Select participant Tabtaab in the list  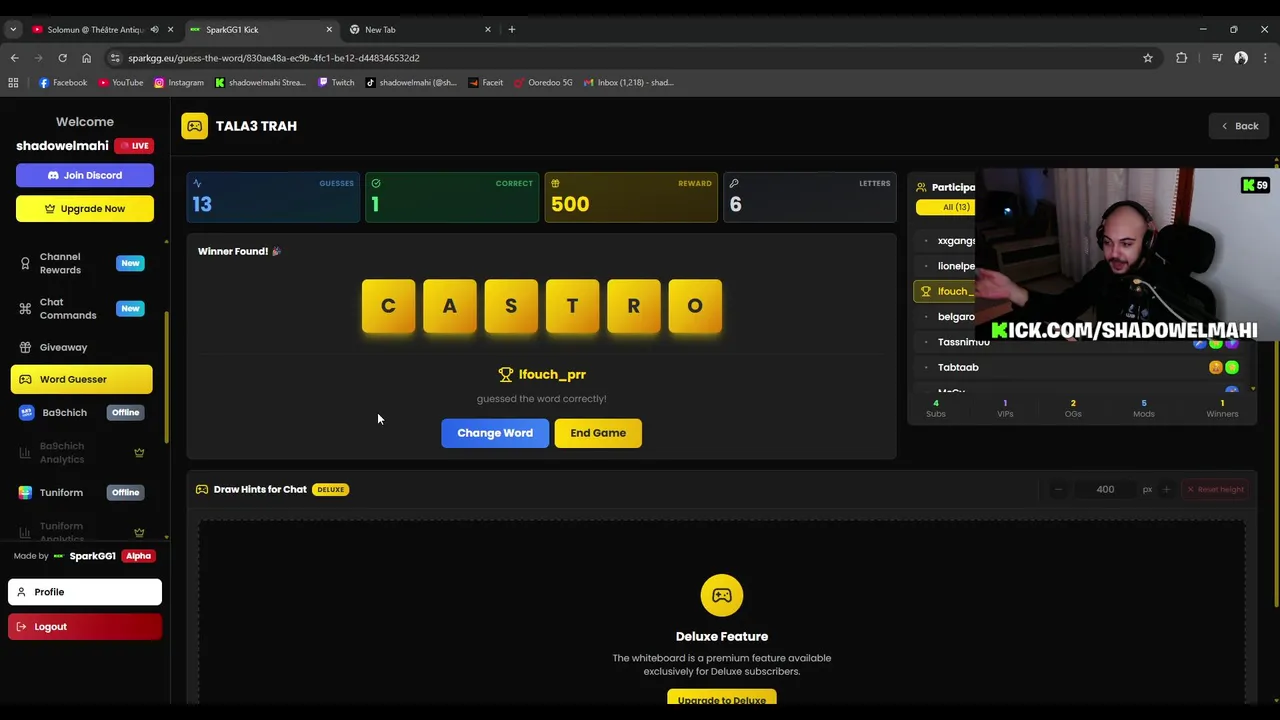1080,367
